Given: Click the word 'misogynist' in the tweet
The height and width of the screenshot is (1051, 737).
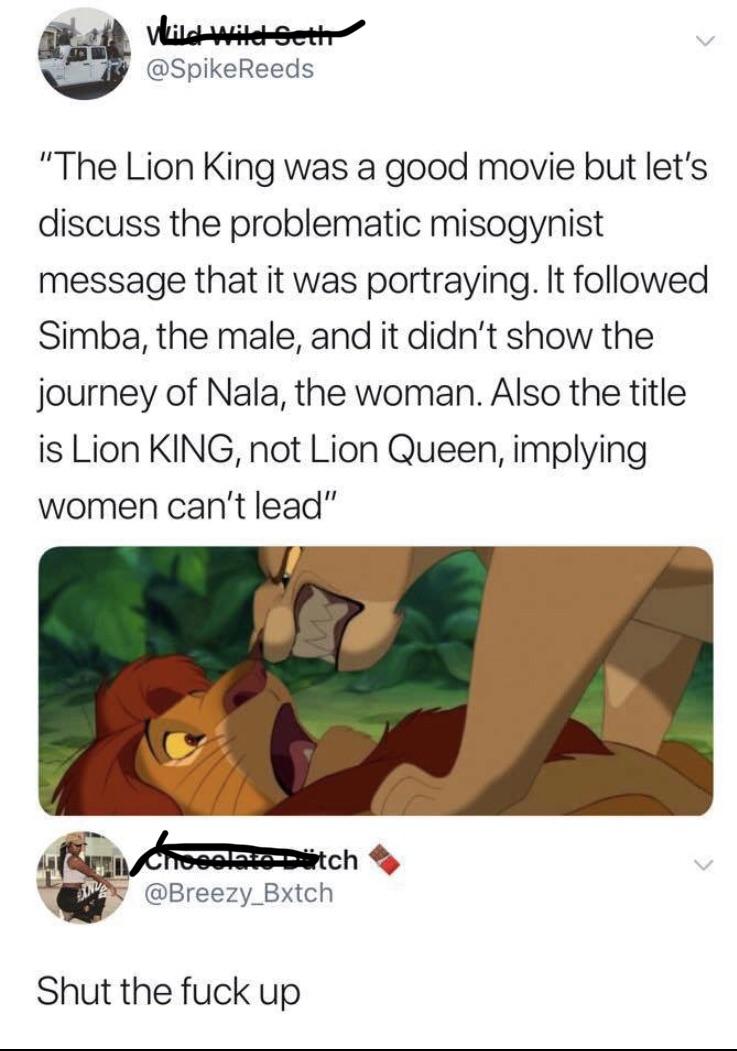Looking at the screenshot, I should coord(516,225).
